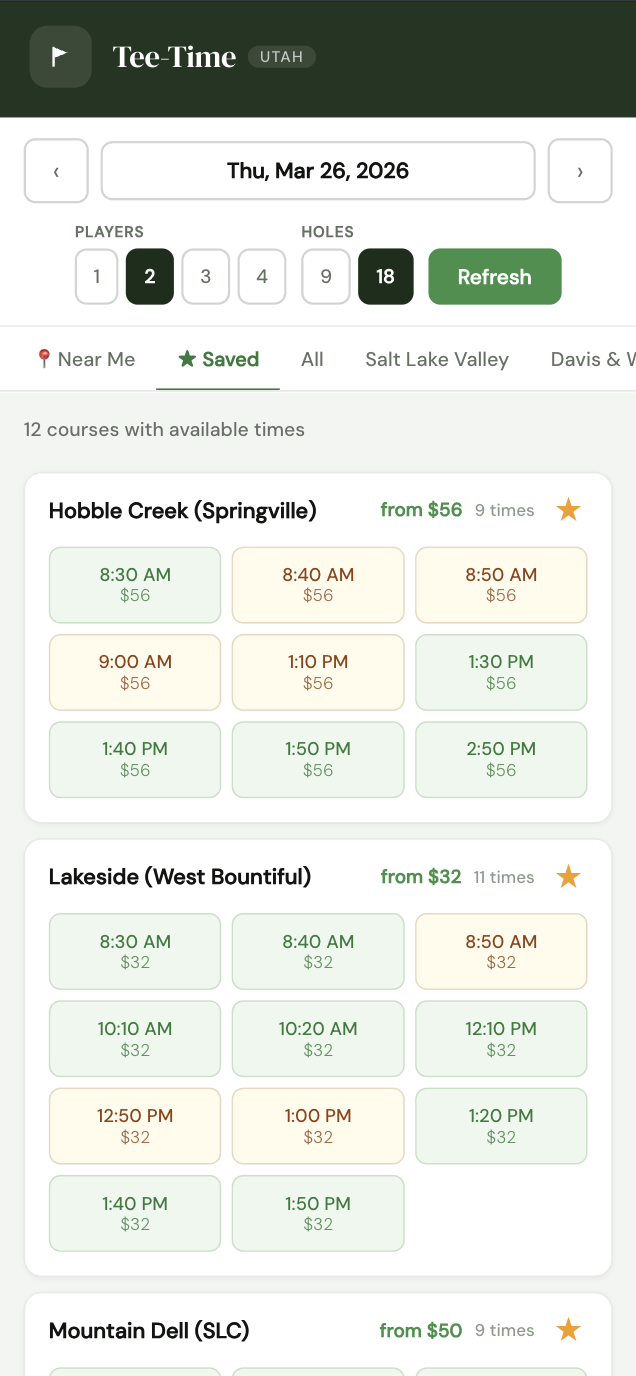Select 4 players
The image size is (636, 1376).
pyautogui.click(x=262, y=276)
